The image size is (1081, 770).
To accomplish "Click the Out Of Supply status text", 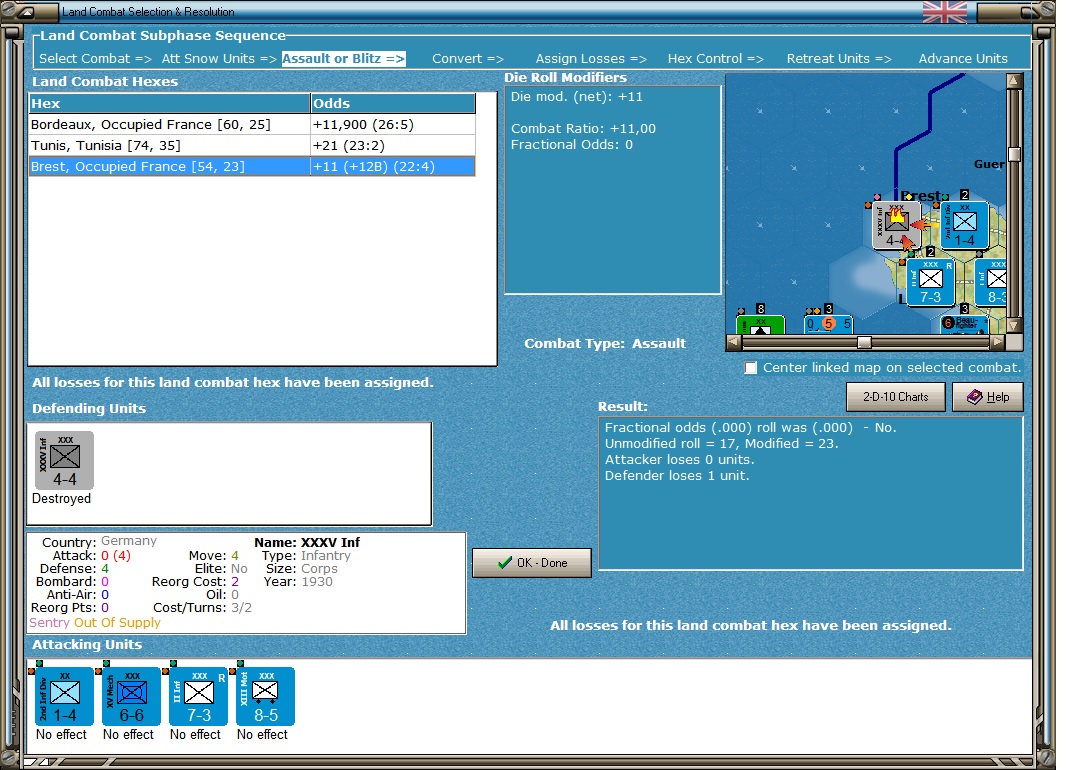I will pyautogui.click(x=117, y=622).
